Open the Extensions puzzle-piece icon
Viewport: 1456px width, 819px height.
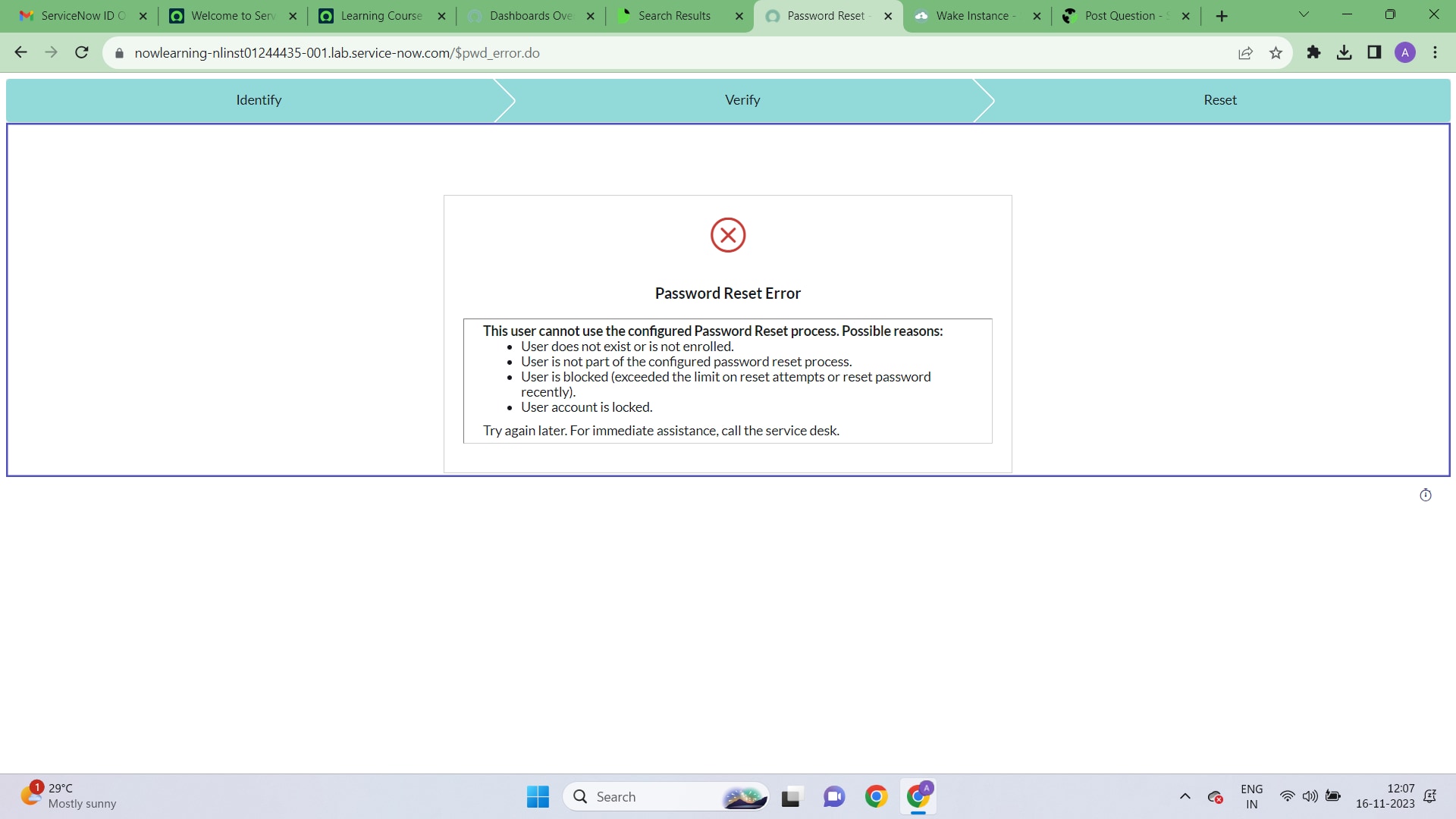[1314, 52]
